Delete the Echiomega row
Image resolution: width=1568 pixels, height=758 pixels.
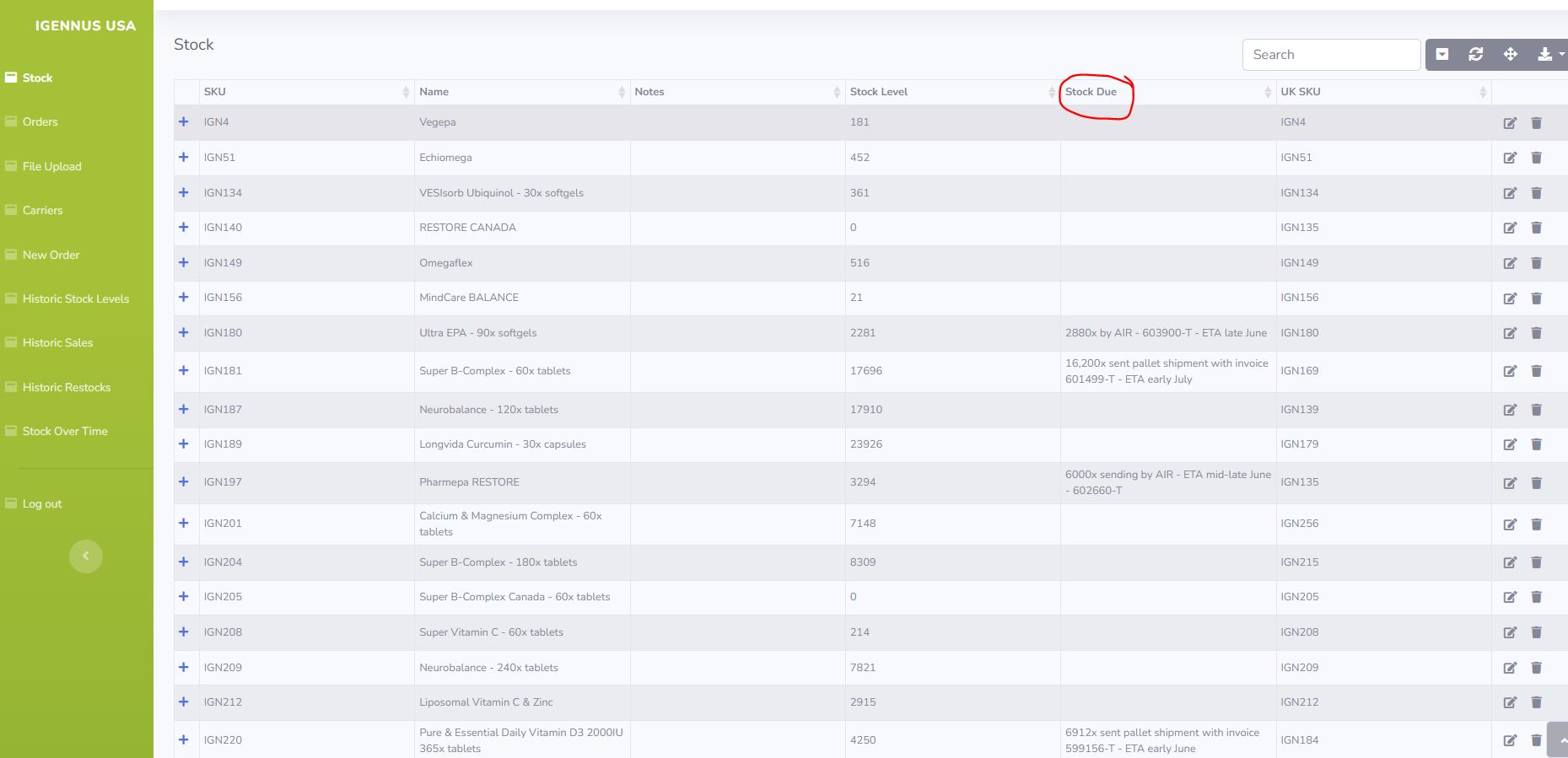[1536, 158]
